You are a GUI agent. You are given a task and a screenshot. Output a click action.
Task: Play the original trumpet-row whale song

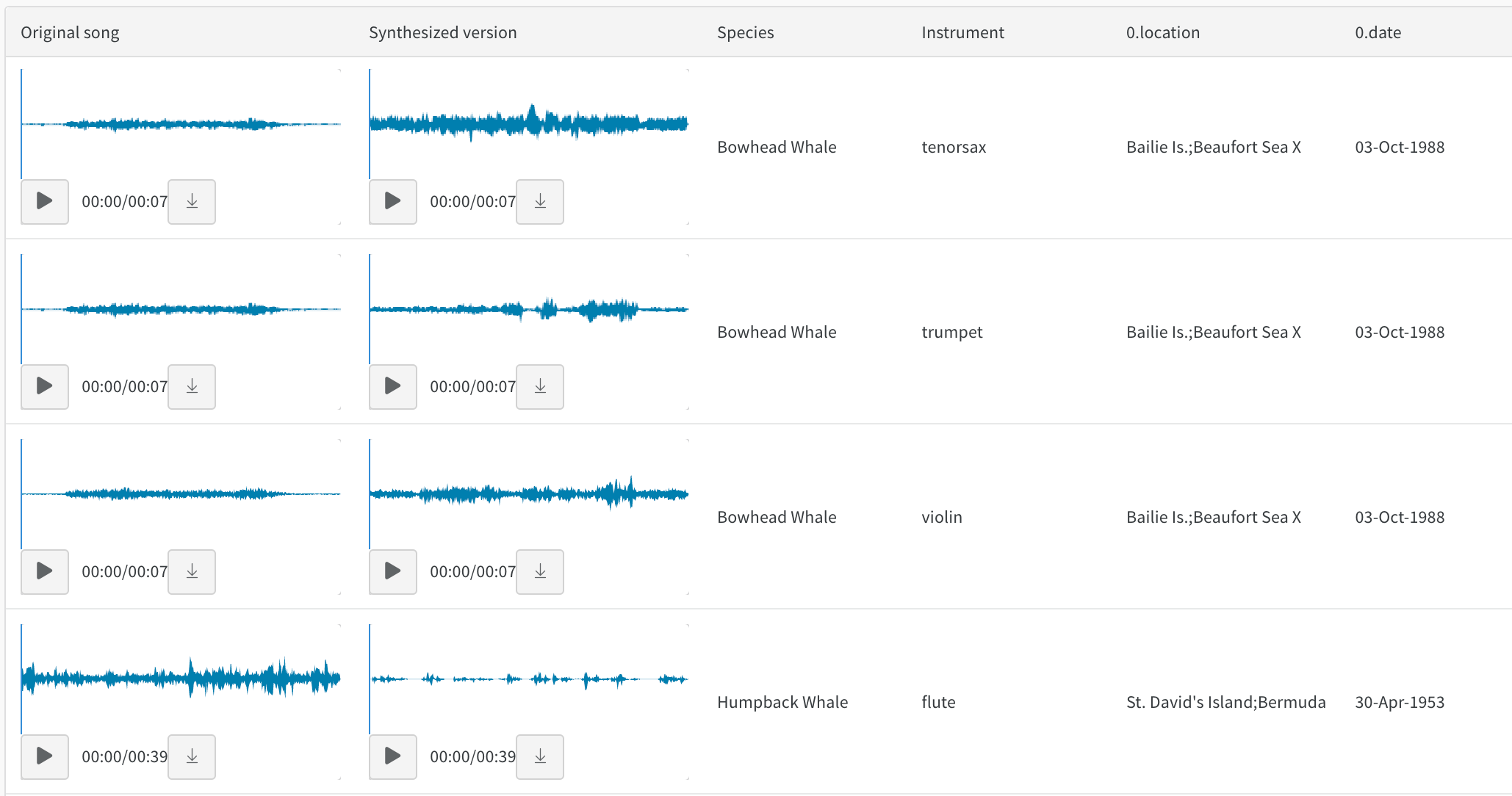(x=44, y=387)
